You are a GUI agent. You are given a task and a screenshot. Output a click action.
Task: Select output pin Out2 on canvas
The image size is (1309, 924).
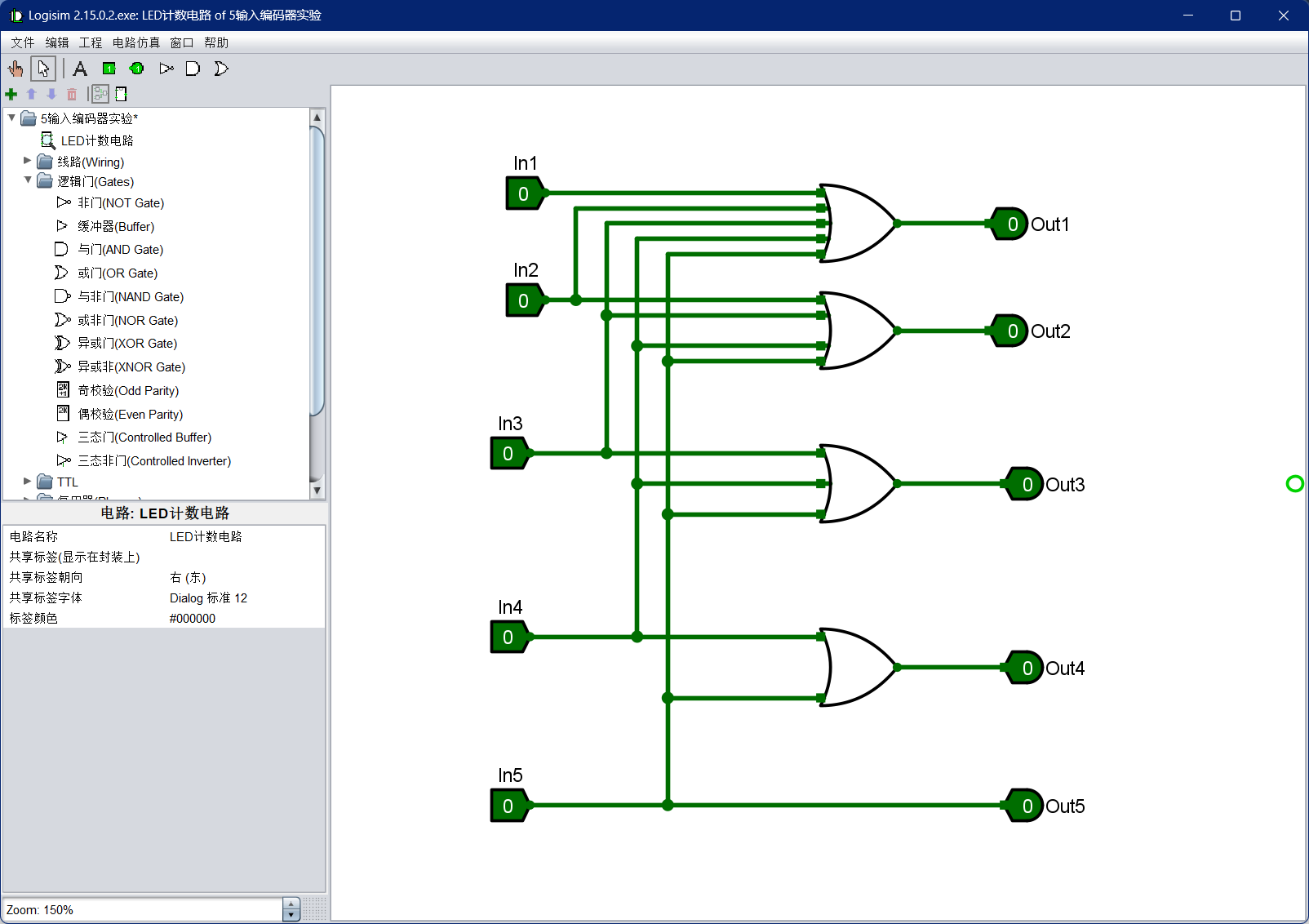click(1009, 331)
